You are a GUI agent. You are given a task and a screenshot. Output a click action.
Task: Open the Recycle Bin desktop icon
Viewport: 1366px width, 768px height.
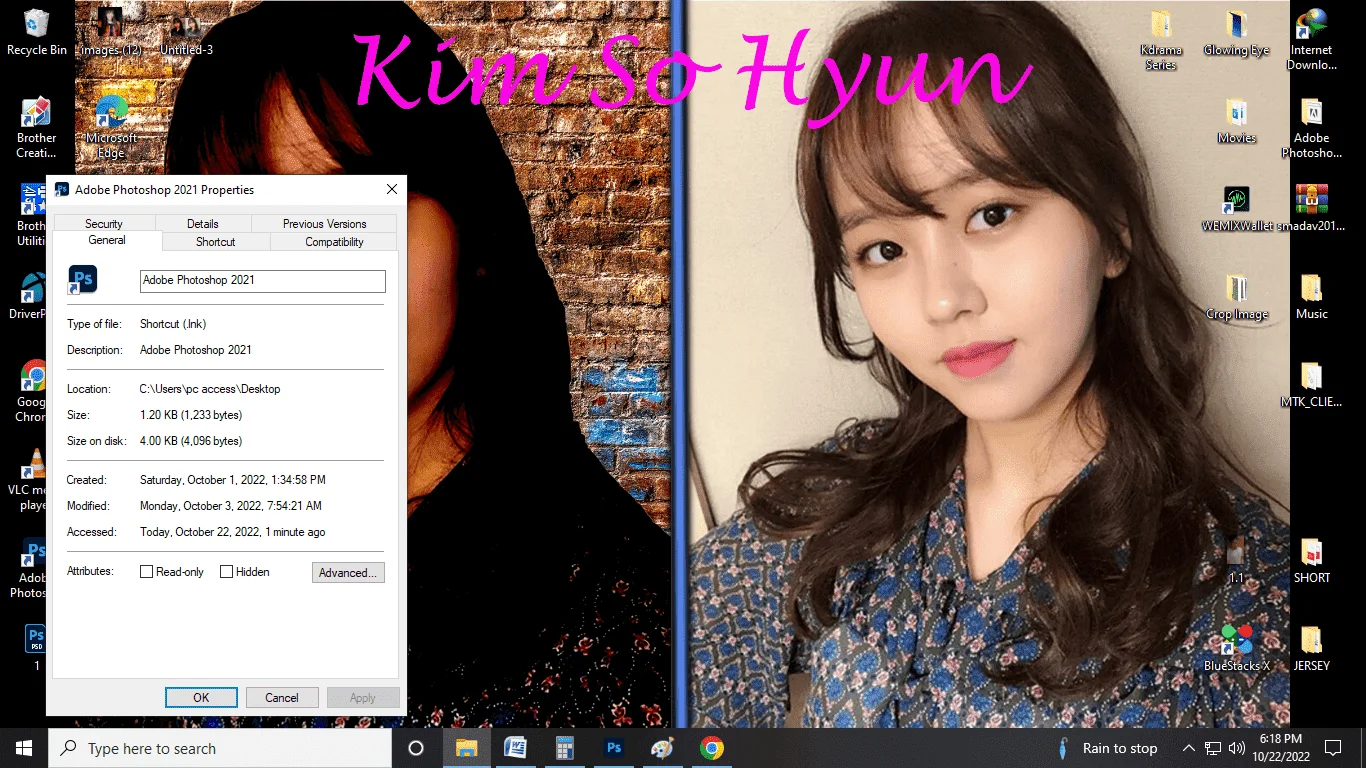37,32
